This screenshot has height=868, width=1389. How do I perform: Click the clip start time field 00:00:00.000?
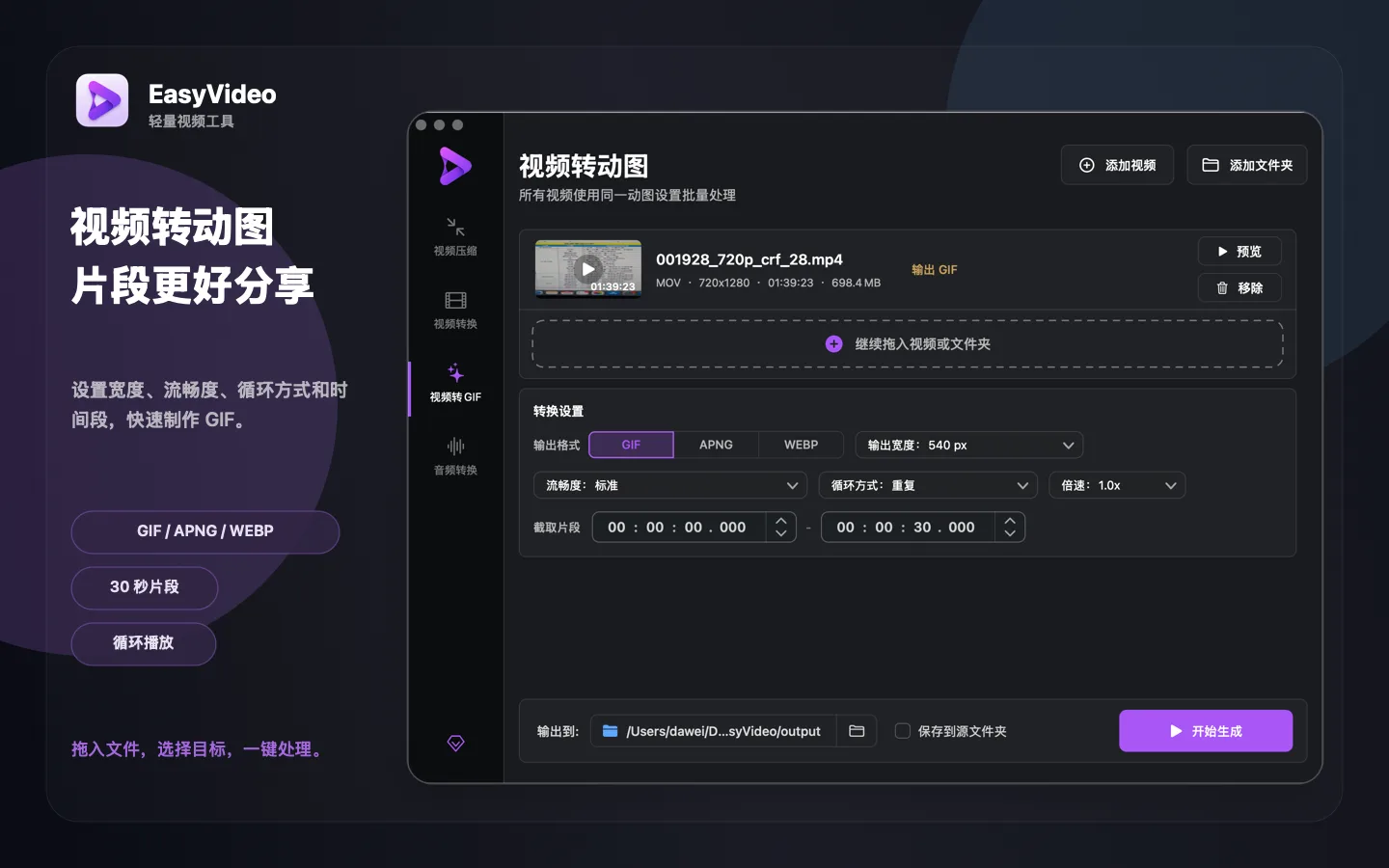679,527
